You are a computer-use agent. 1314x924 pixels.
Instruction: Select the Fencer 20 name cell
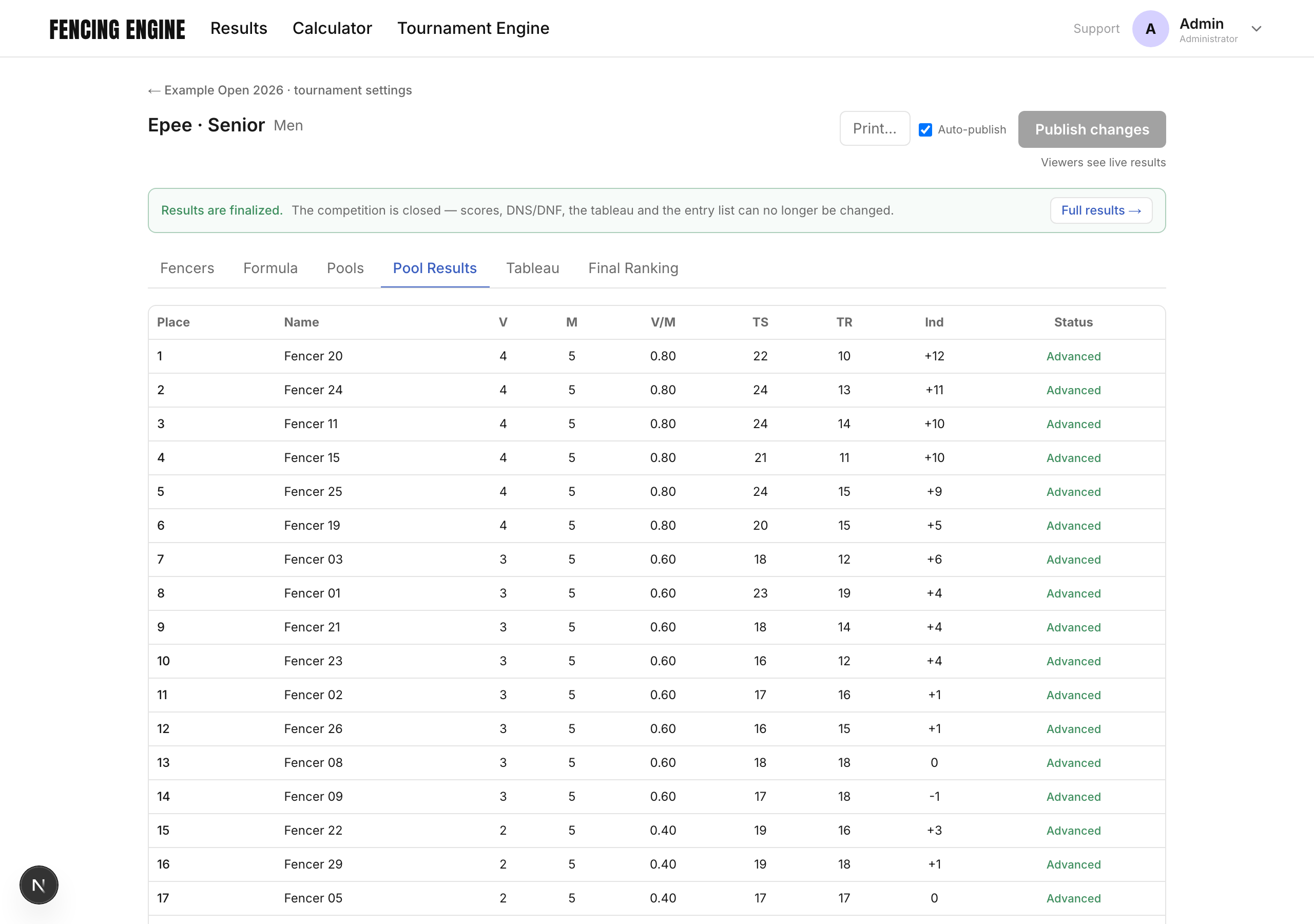click(x=313, y=356)
